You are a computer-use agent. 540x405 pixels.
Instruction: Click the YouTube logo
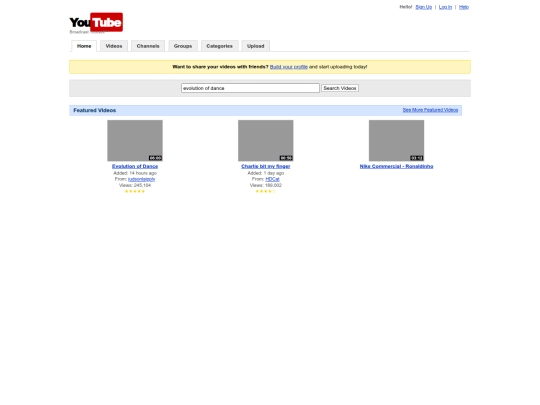[x=96, y=22]
